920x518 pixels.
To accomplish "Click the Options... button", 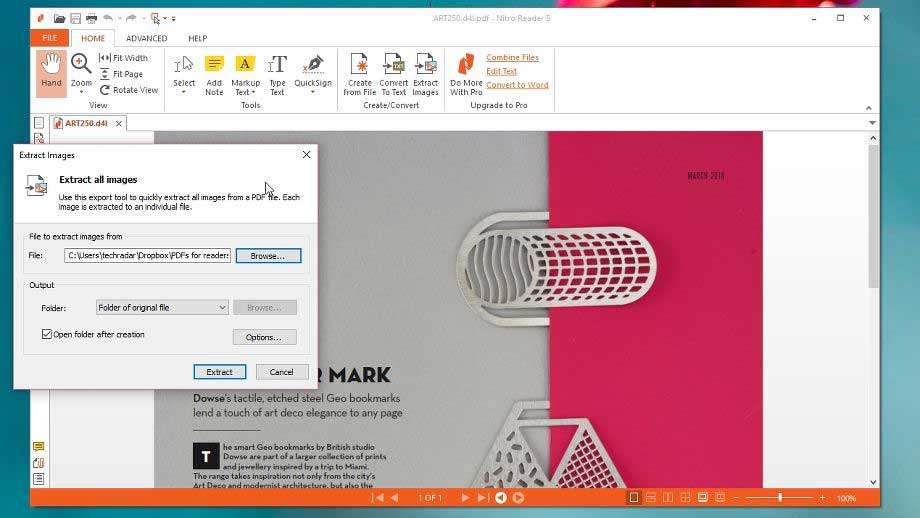I will coord(264,337).
